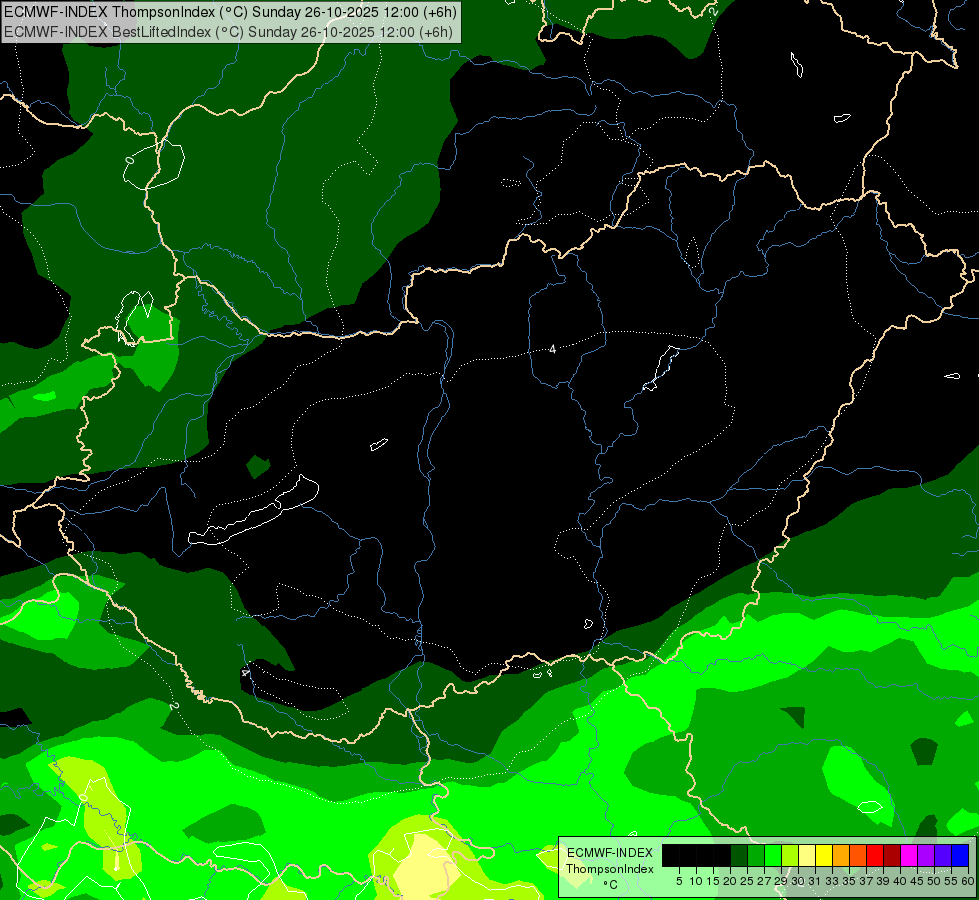The height and width of the screenshot is (900, 979).
Task: Click the '°C' unit in the legend
Action: click(x=610, y=885)
